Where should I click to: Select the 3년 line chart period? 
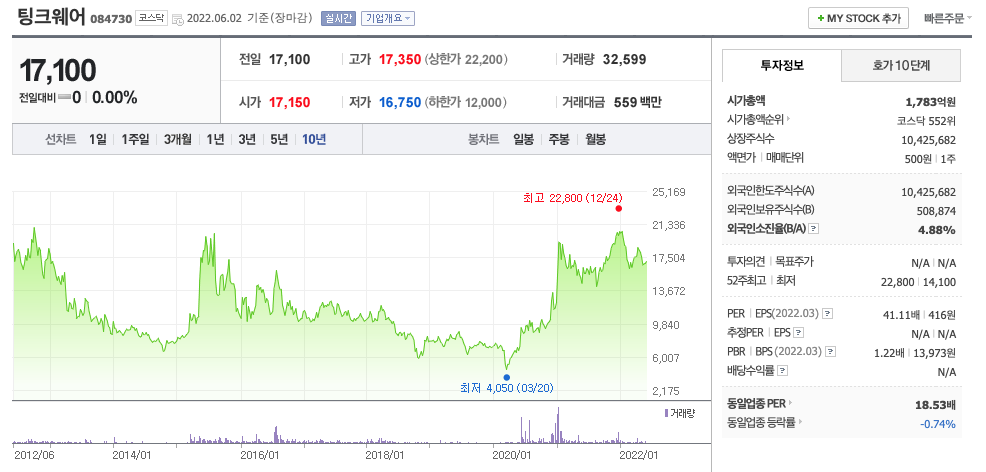[246, 140]
